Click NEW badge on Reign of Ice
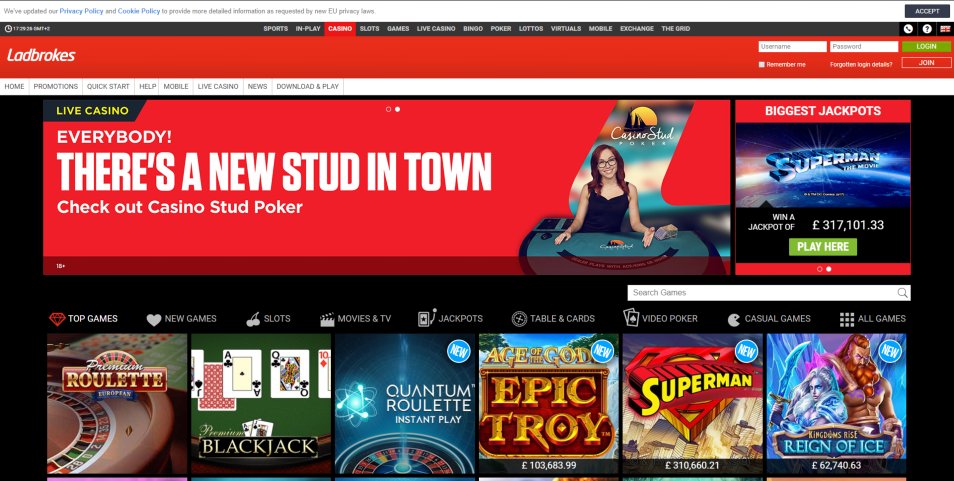This screenshot has height=481, width=954. [x=890, y=351]
